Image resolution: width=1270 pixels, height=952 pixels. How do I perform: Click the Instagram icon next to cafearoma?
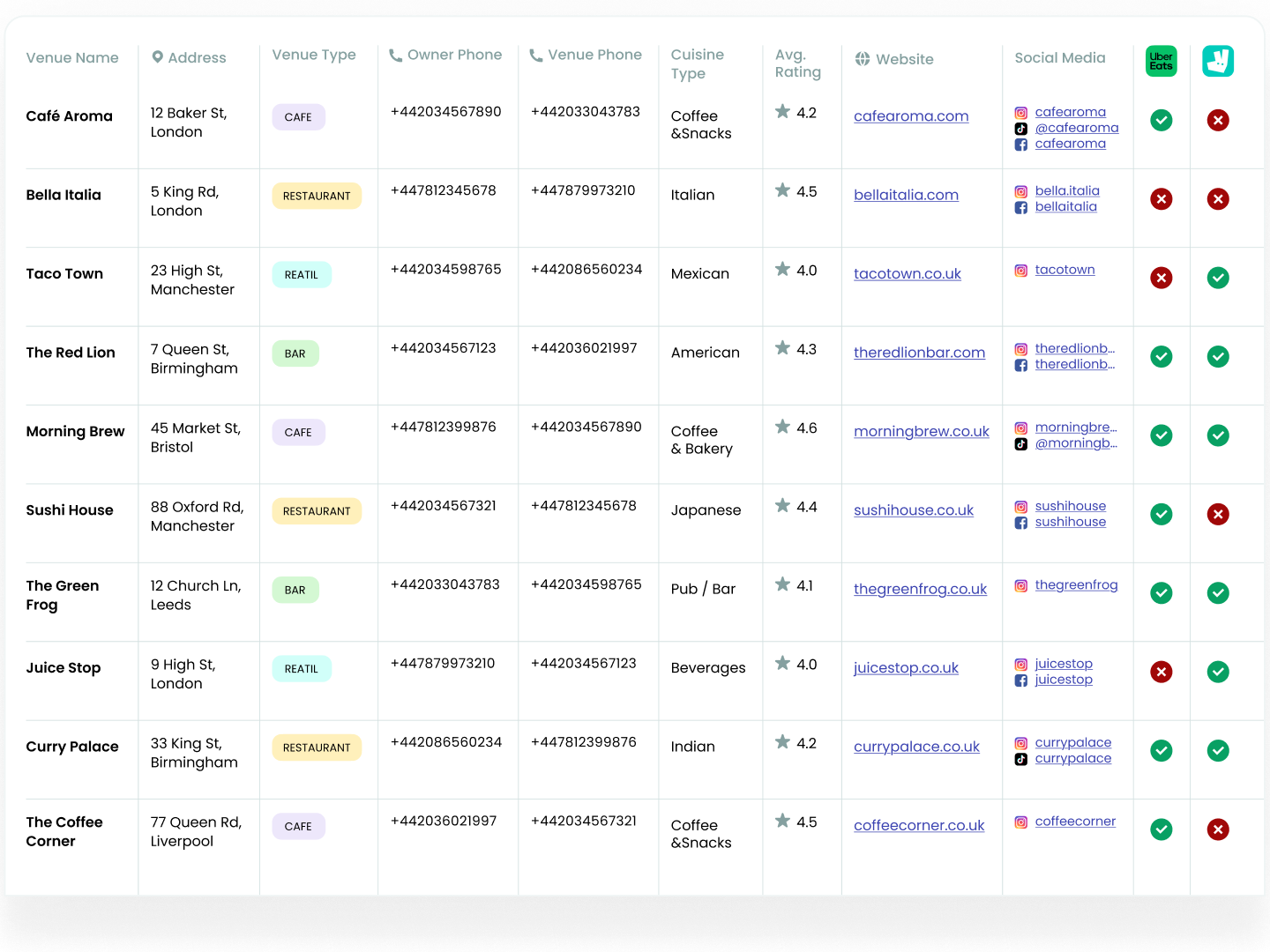tap(1020, 112)
